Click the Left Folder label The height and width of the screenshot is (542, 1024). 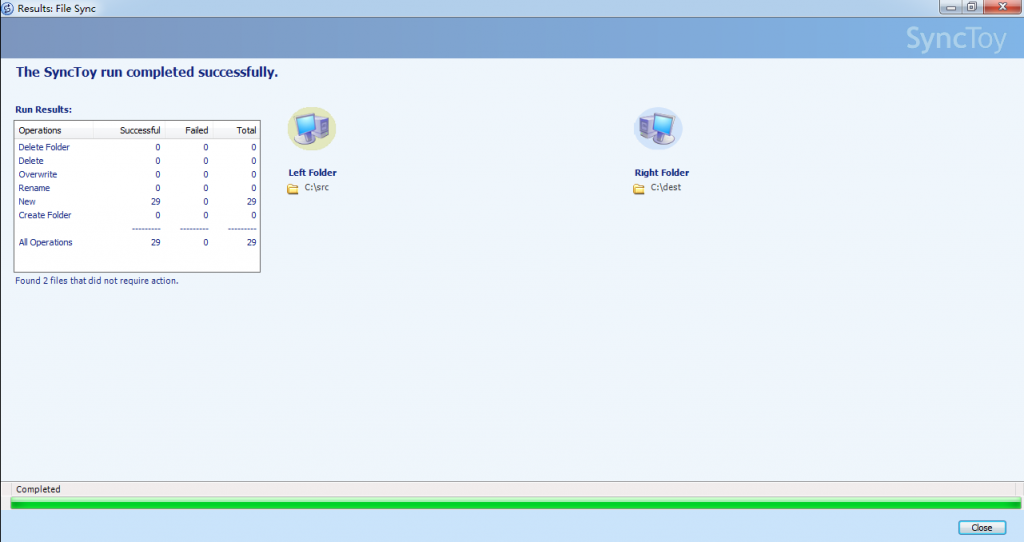click(x=313, y=172)
